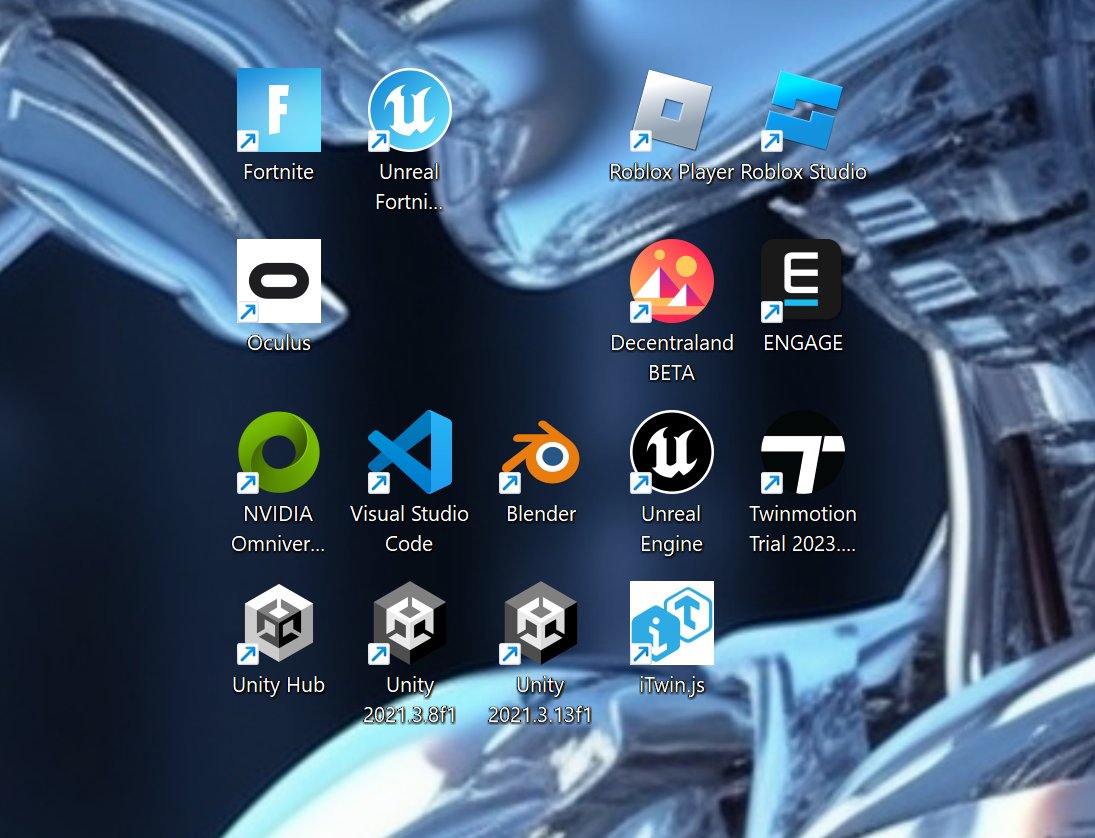Open the Decentraland BETA icon

click(672, 281)
